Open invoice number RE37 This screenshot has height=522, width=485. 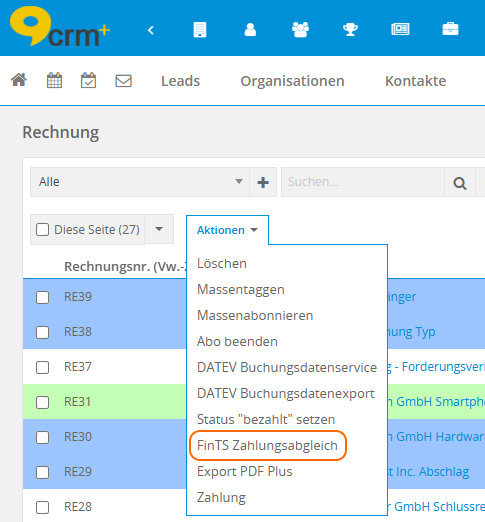pyautogui.click(x=78, y=367)
